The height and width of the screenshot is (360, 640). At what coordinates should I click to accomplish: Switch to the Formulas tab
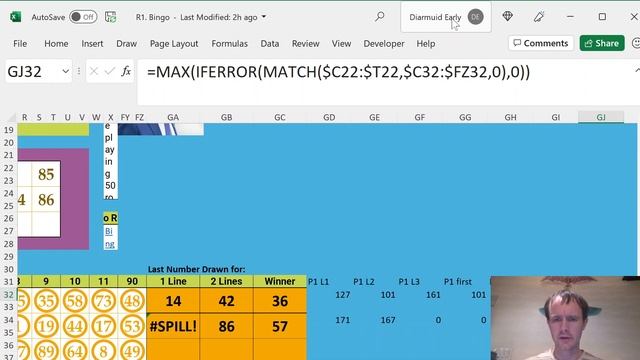point(229,43)
